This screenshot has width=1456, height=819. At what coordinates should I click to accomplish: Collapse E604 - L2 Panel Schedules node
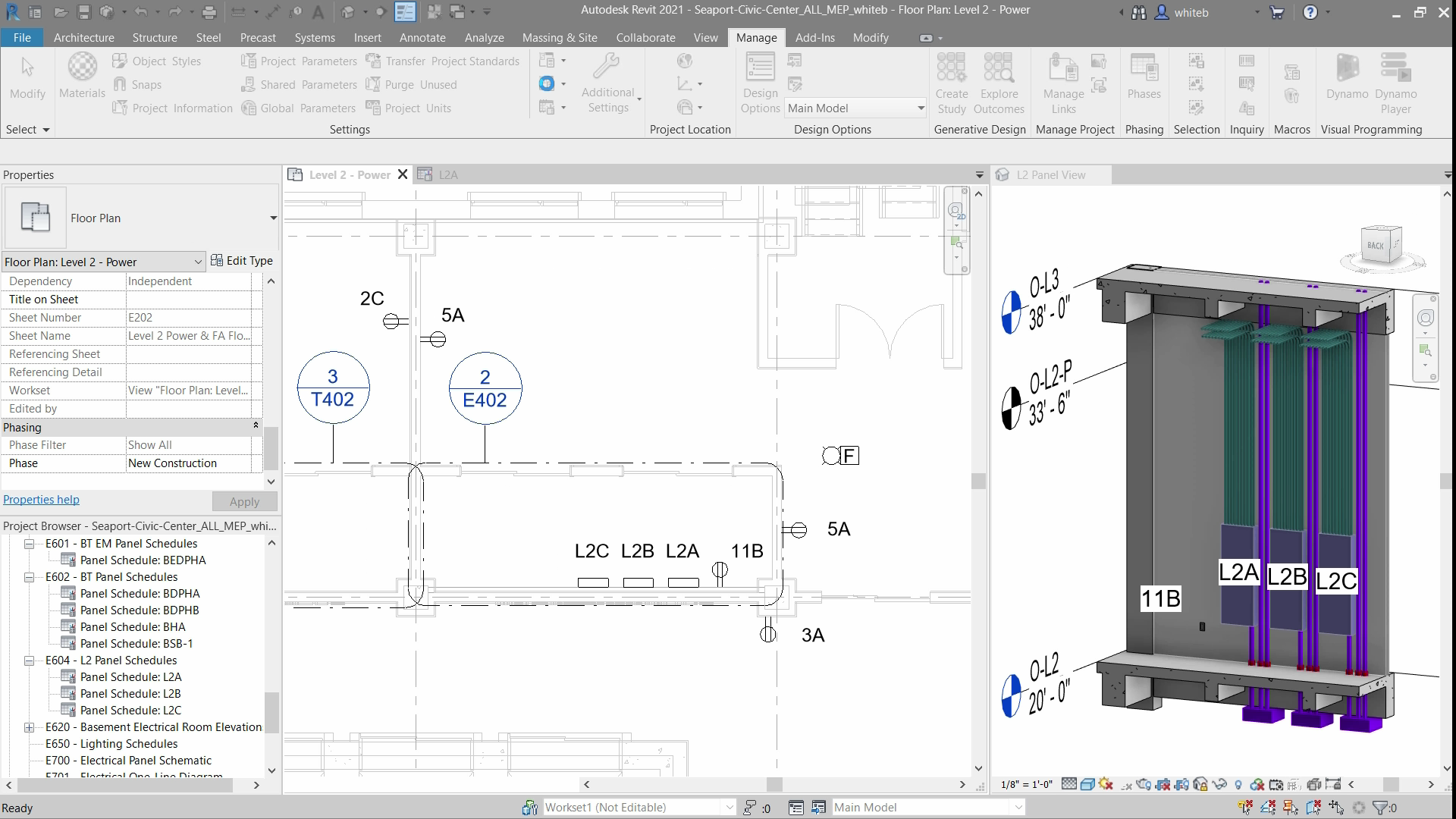point(29,661)
